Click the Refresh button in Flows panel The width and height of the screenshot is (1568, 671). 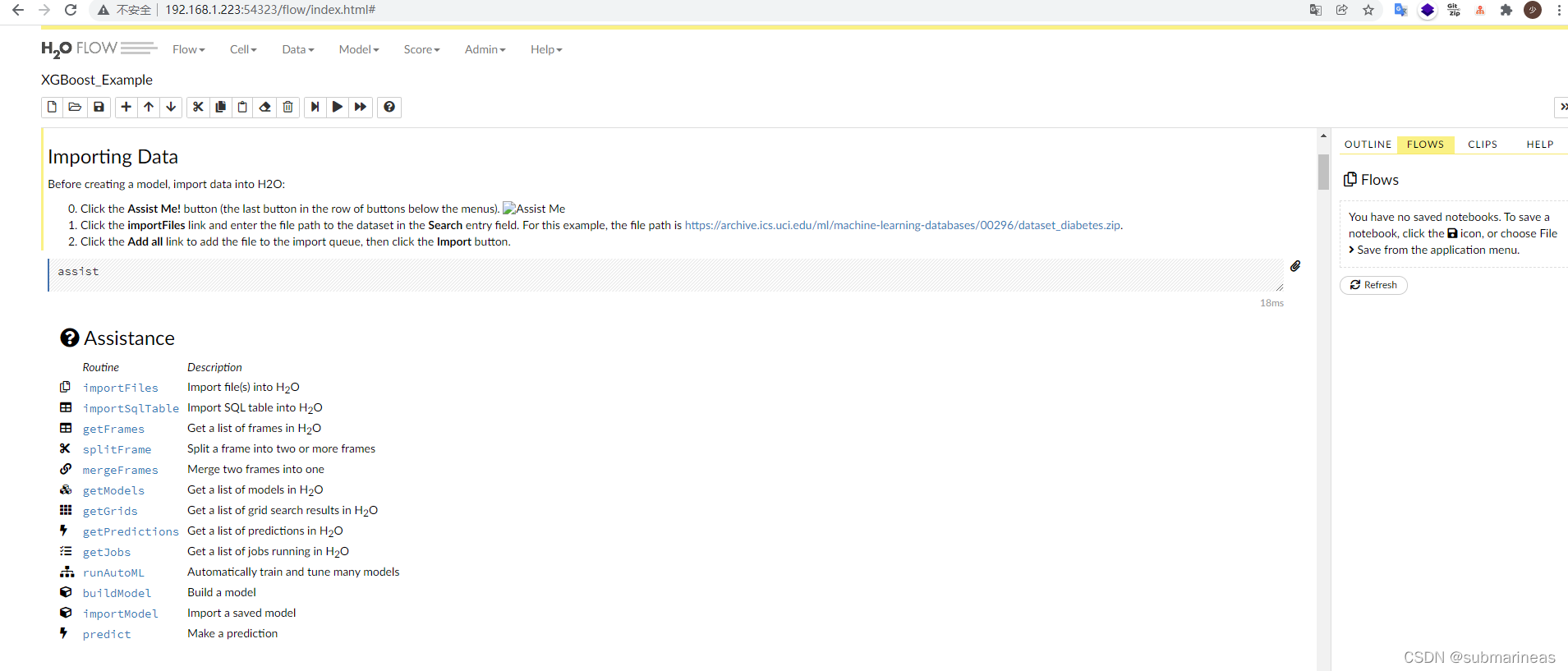[x=1373, y=285]
